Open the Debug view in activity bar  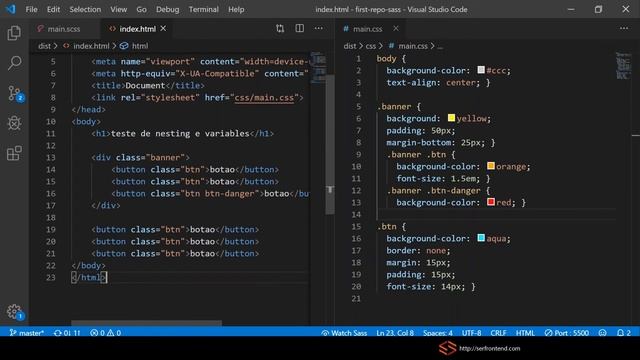[14, 123]
